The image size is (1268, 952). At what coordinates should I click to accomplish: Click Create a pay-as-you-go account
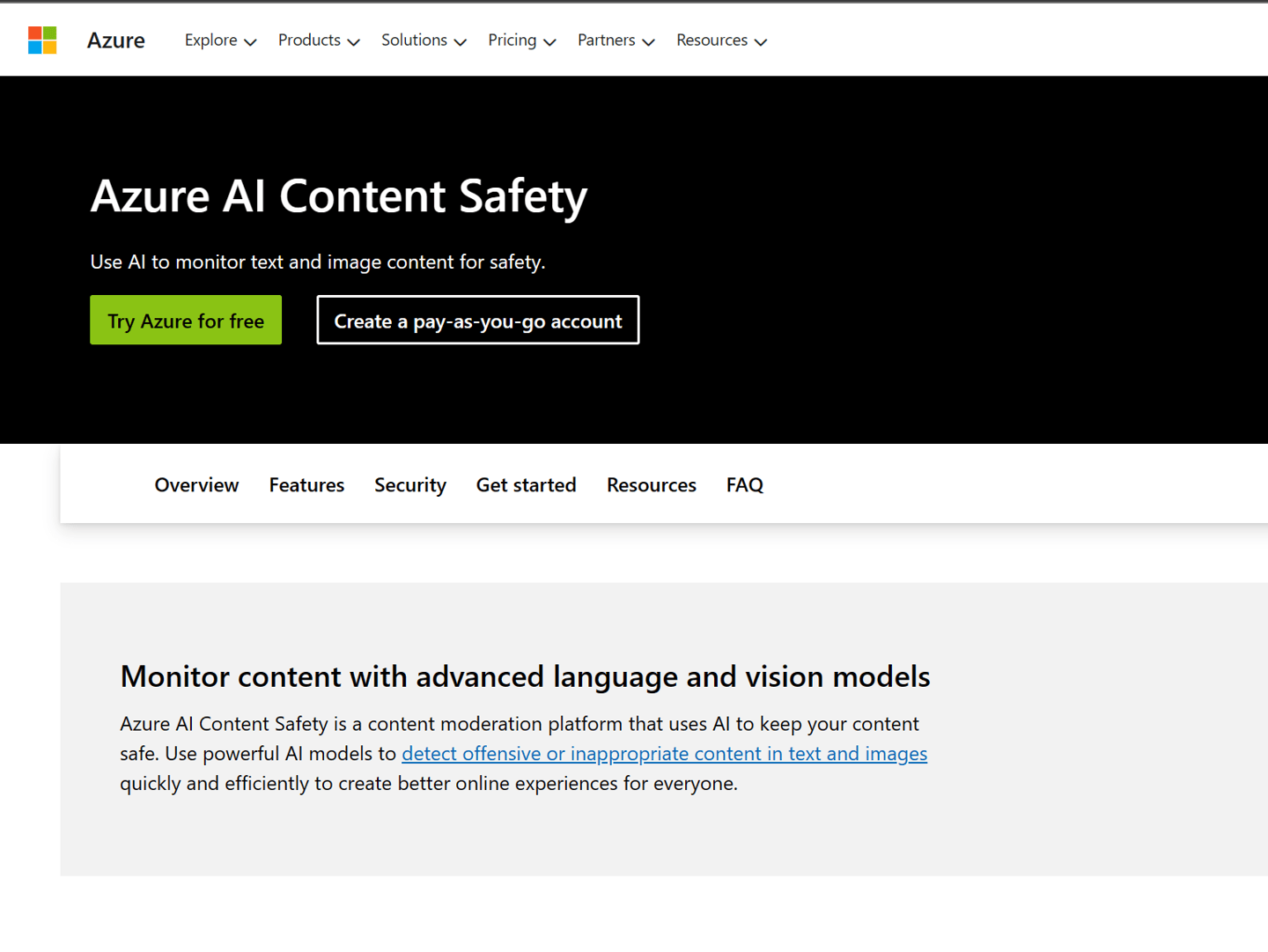tap(477, 320)
